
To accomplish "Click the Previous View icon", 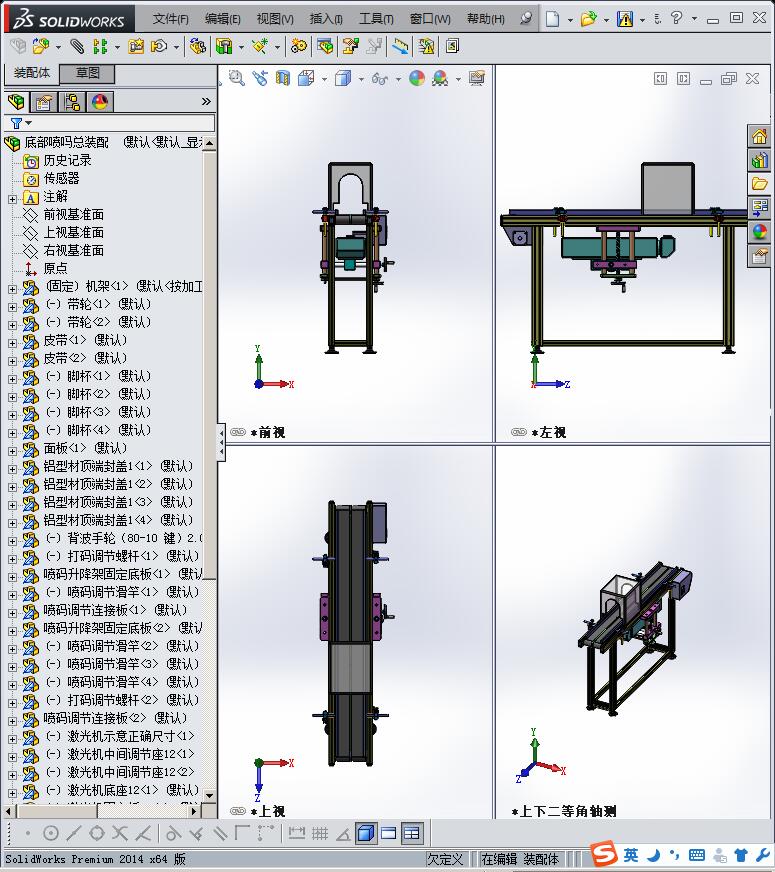I will pyautogui.click(x=260, y=78).
